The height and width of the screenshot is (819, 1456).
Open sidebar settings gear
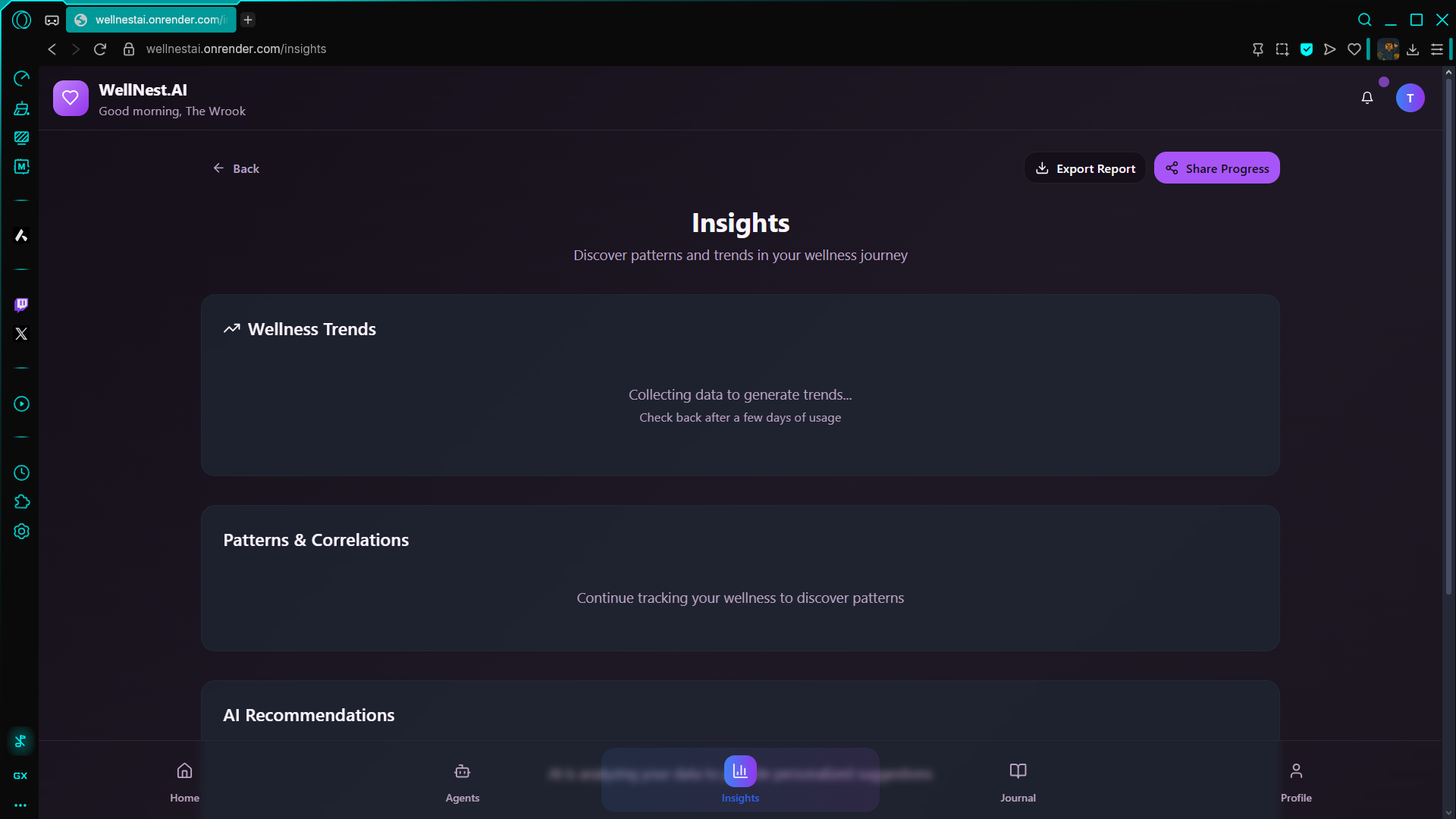coord(21,532)
